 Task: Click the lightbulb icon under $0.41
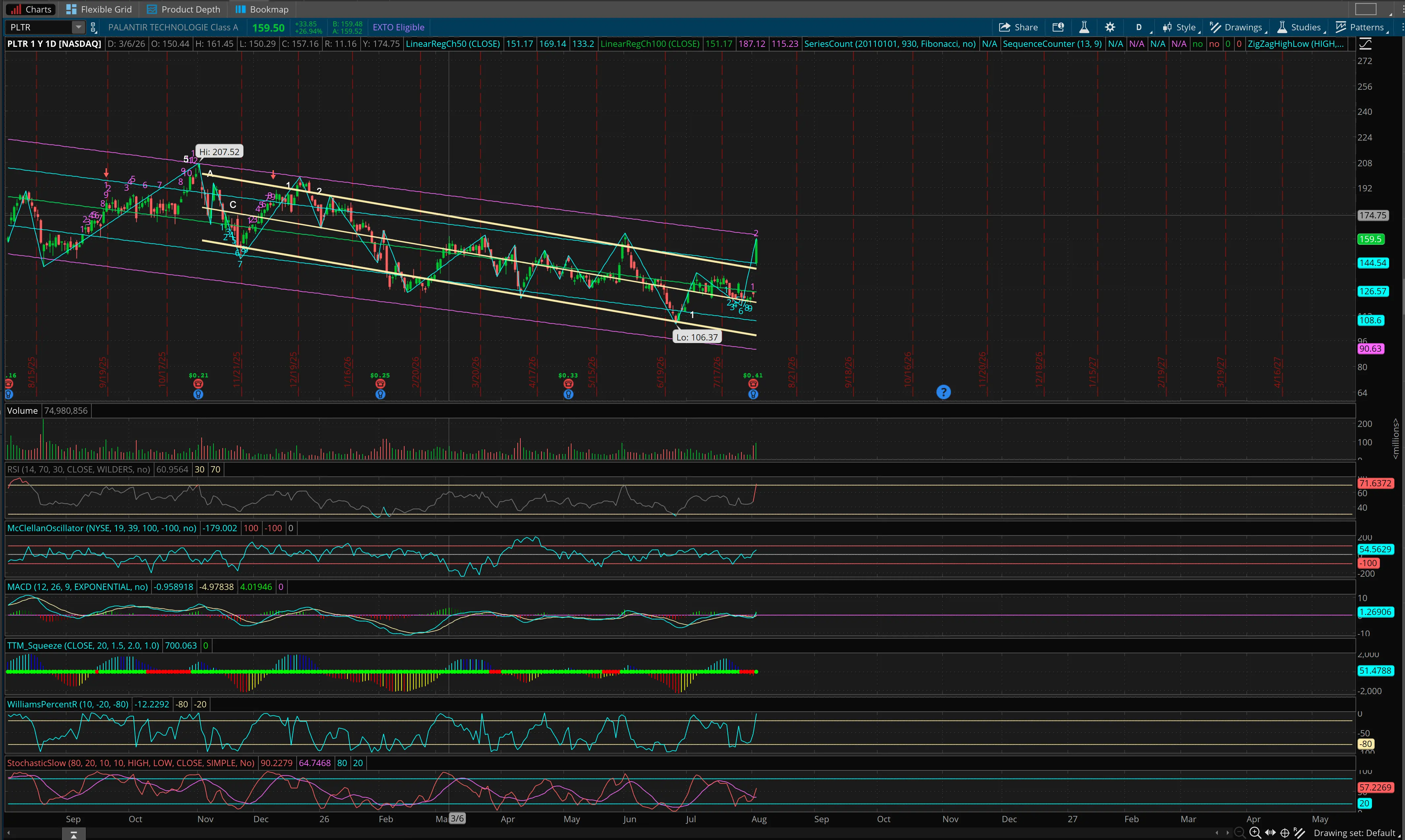[x=753, y=394]
